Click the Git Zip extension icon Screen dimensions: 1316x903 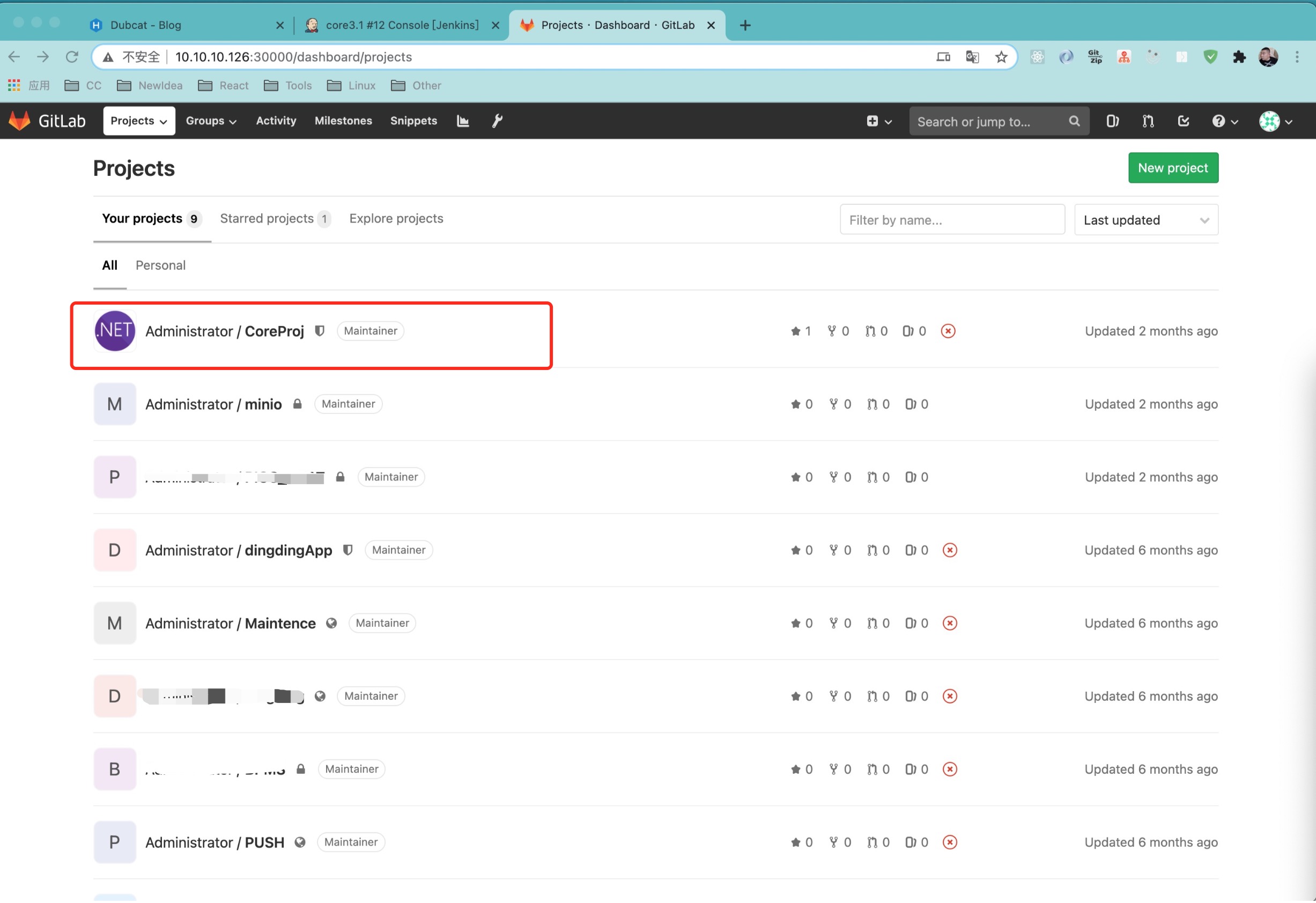(x=1095, y=57)
